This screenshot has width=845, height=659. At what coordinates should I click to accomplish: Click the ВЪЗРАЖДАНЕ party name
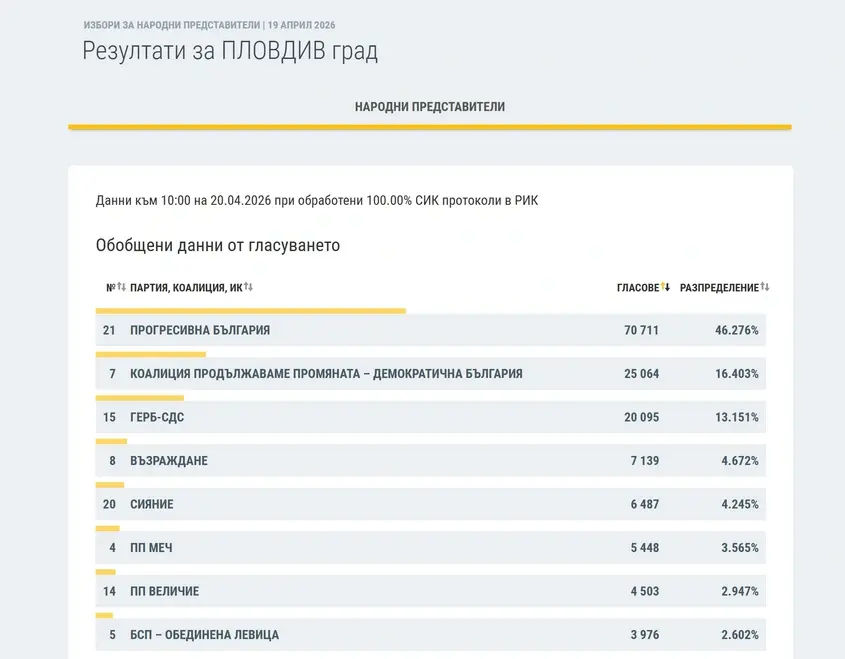169,461
